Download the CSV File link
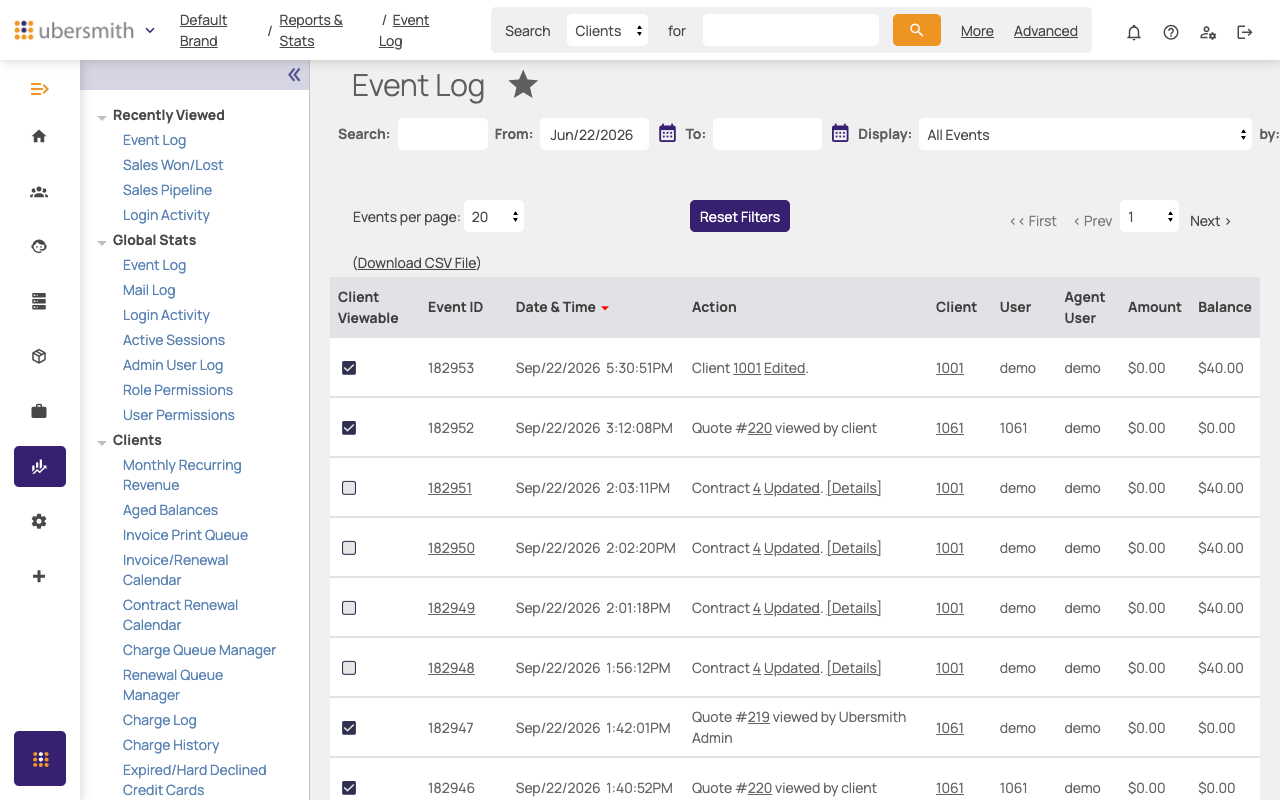The height and width of the screenshot is (800, 1280). (417, 263)
